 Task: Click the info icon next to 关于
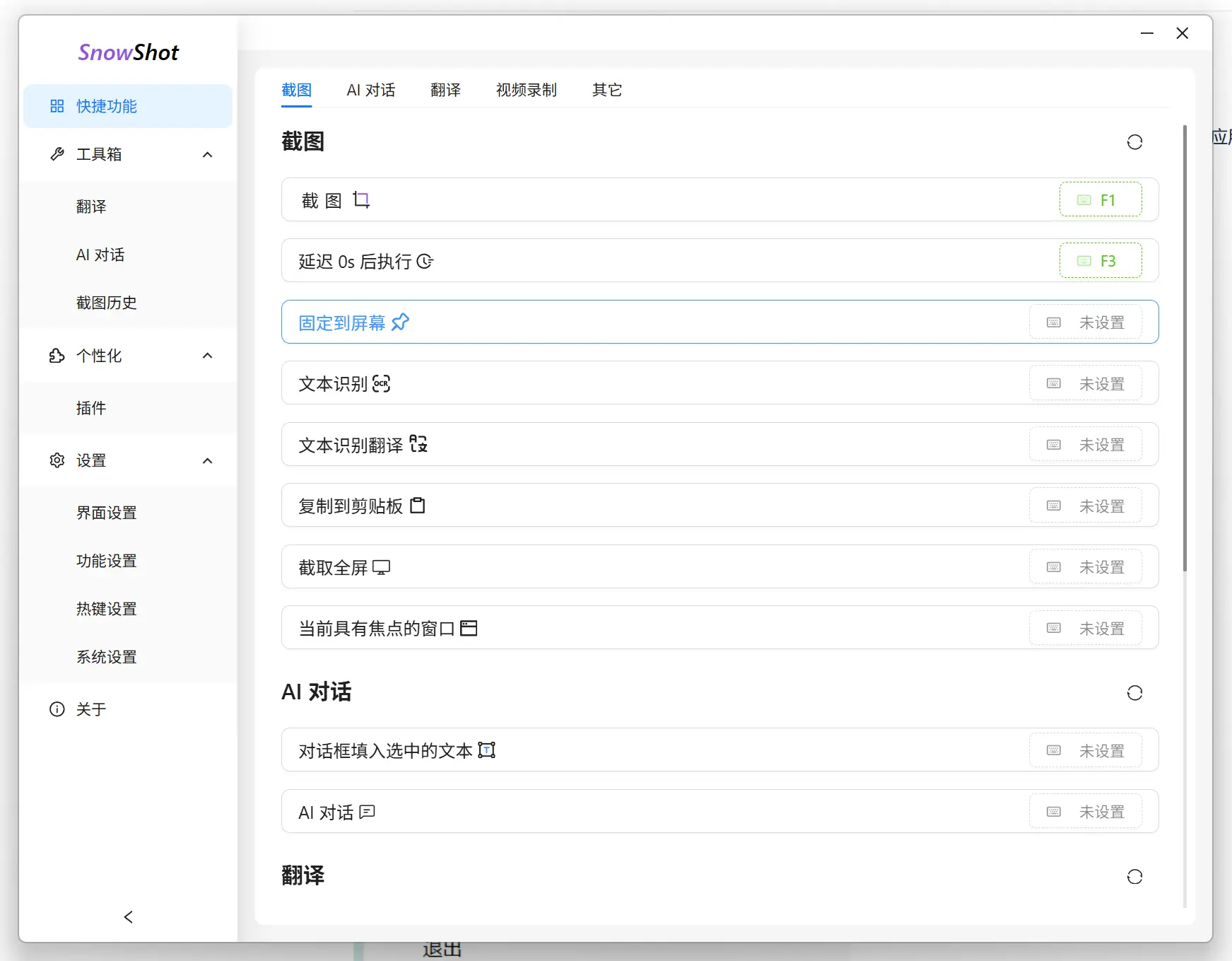57,709
